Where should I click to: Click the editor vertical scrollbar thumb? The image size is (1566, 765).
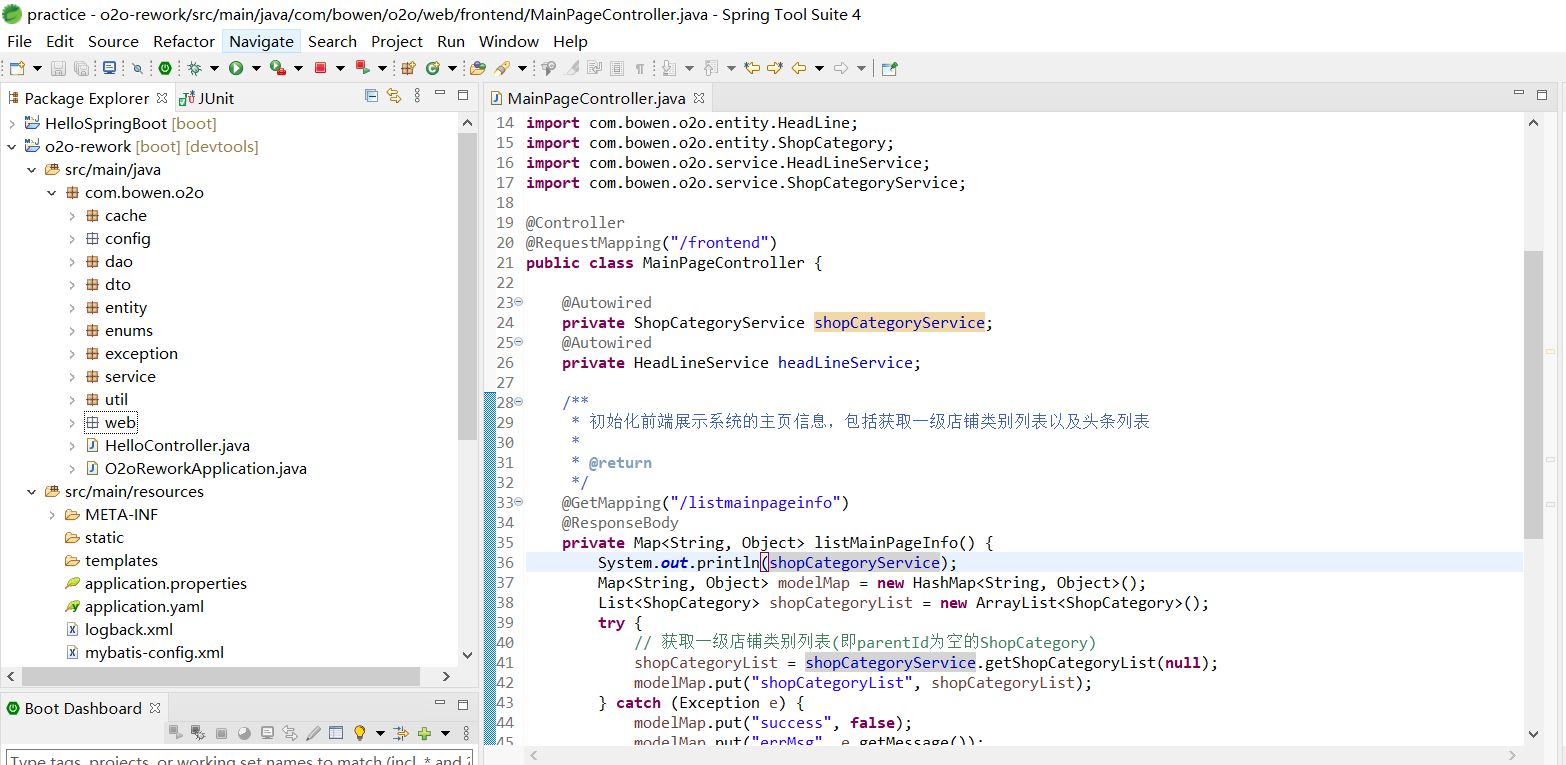point(1533,394)
